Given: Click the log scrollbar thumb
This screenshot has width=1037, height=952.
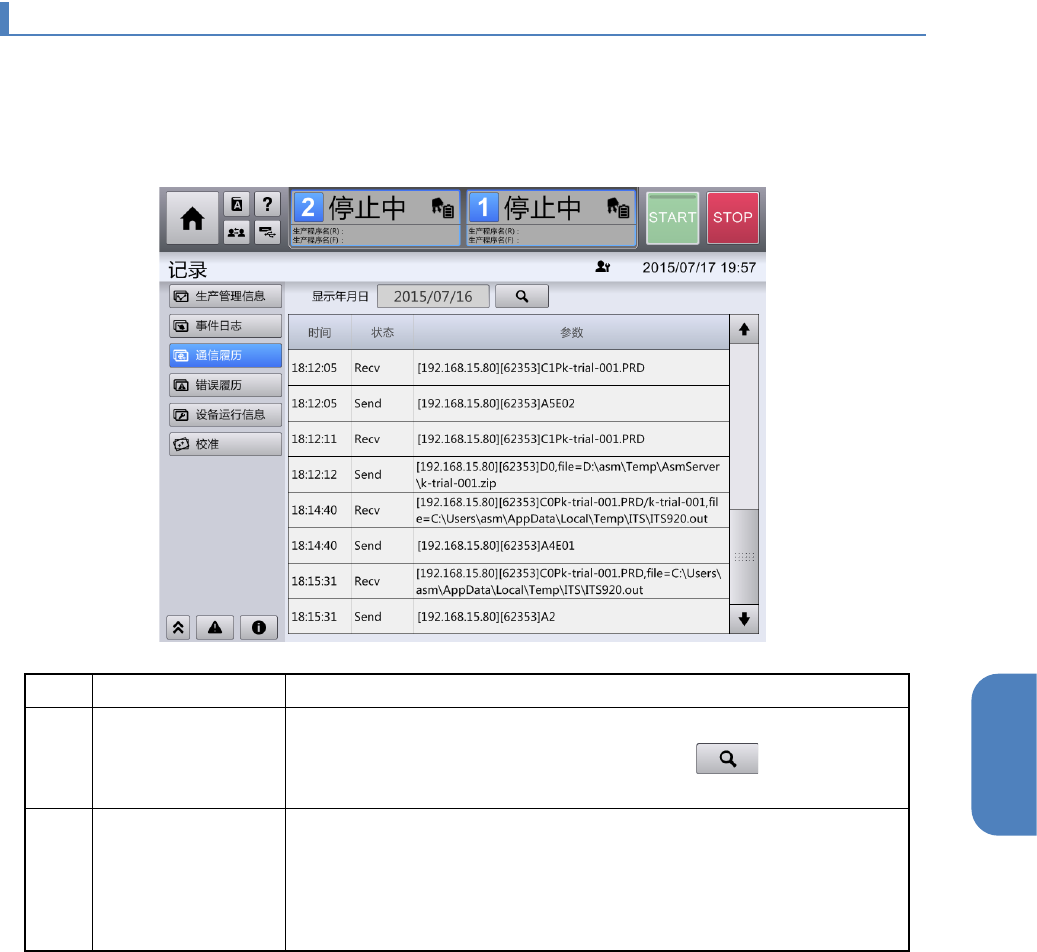Looking at the screenshot, I should (x=744, y=556).
